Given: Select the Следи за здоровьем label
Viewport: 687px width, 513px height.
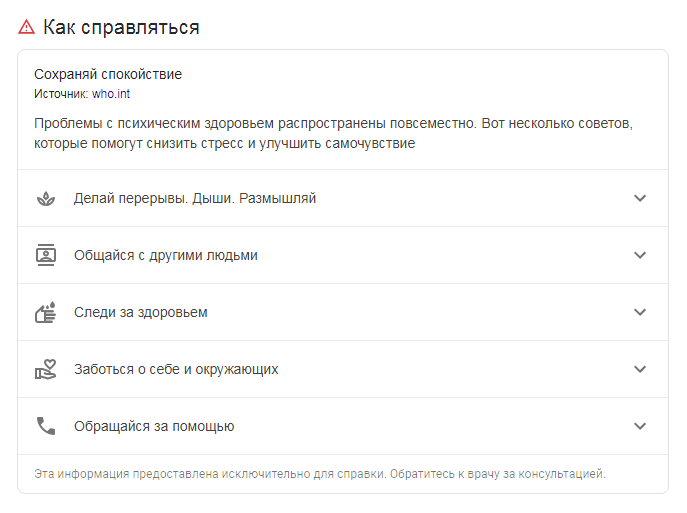Looking at the screenshot, I should (x=141, y=312).
